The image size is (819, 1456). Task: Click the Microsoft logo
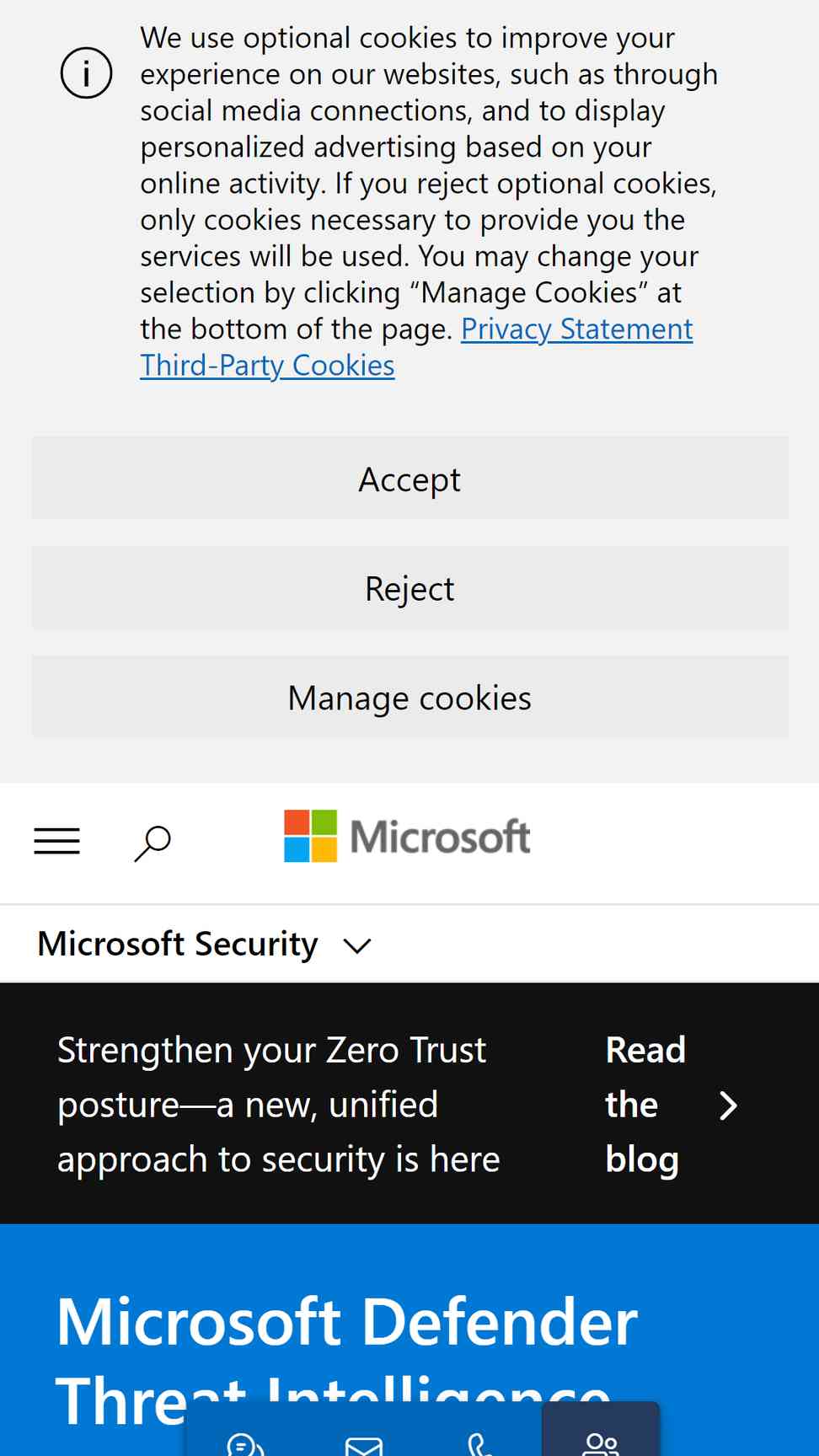(407, 836)
